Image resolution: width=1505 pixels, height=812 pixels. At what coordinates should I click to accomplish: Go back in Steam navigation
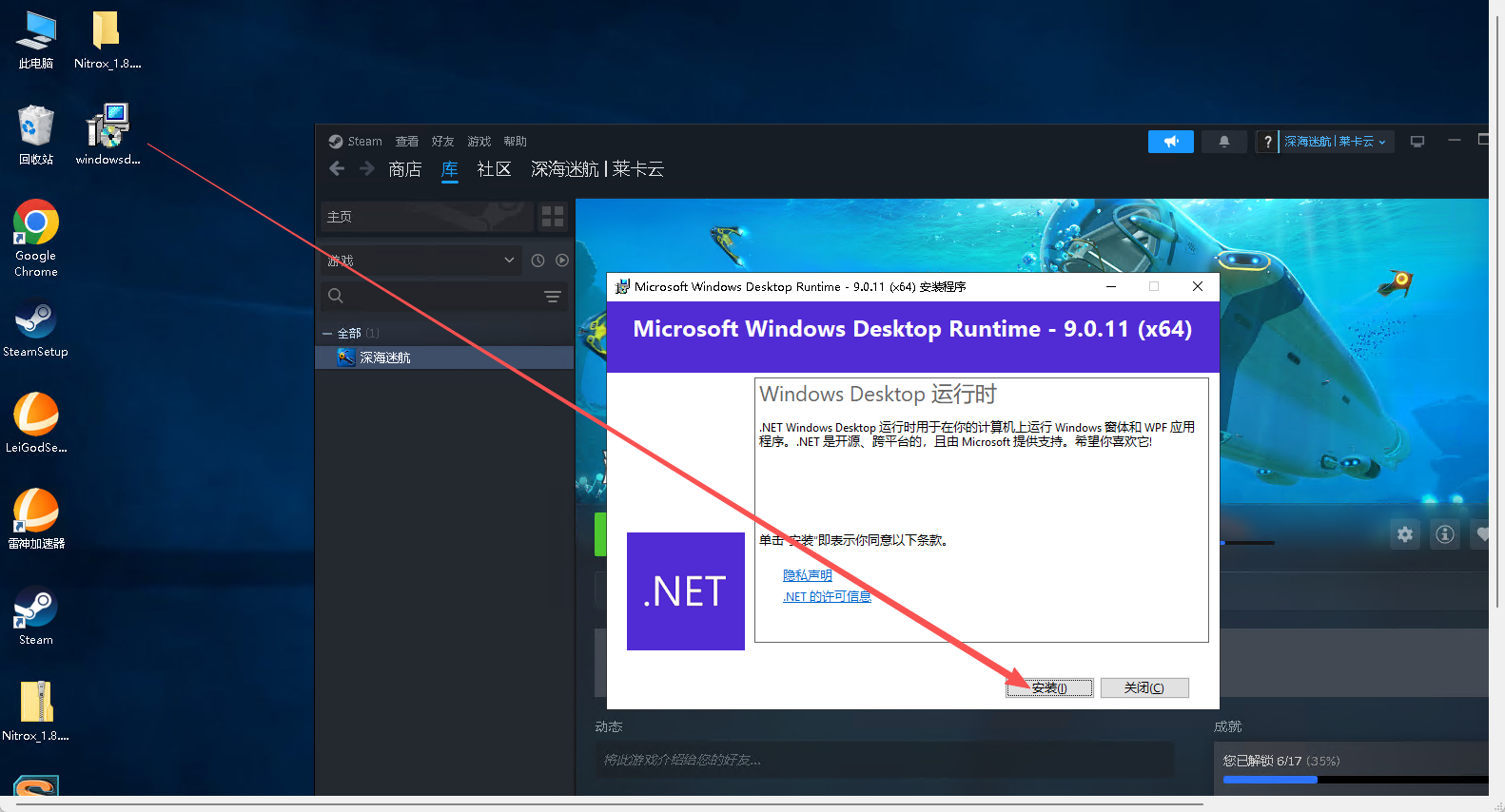(337, 169)
